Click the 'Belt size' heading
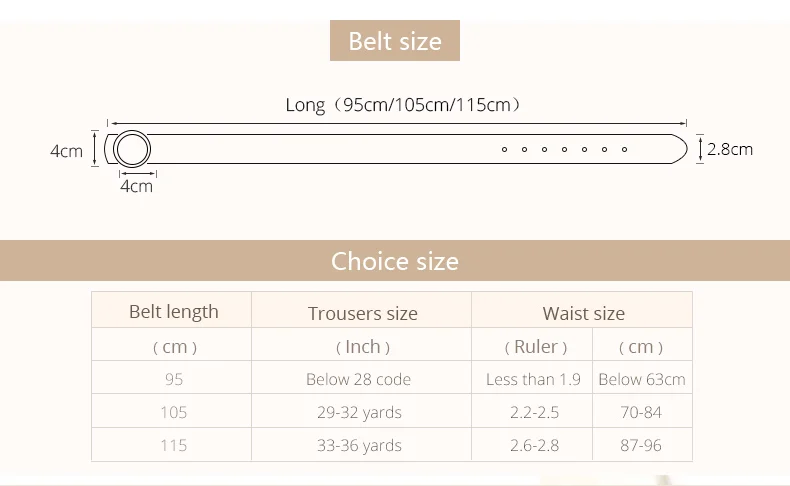This screenshot has width=790, height=486. click(x=395, y=41)
